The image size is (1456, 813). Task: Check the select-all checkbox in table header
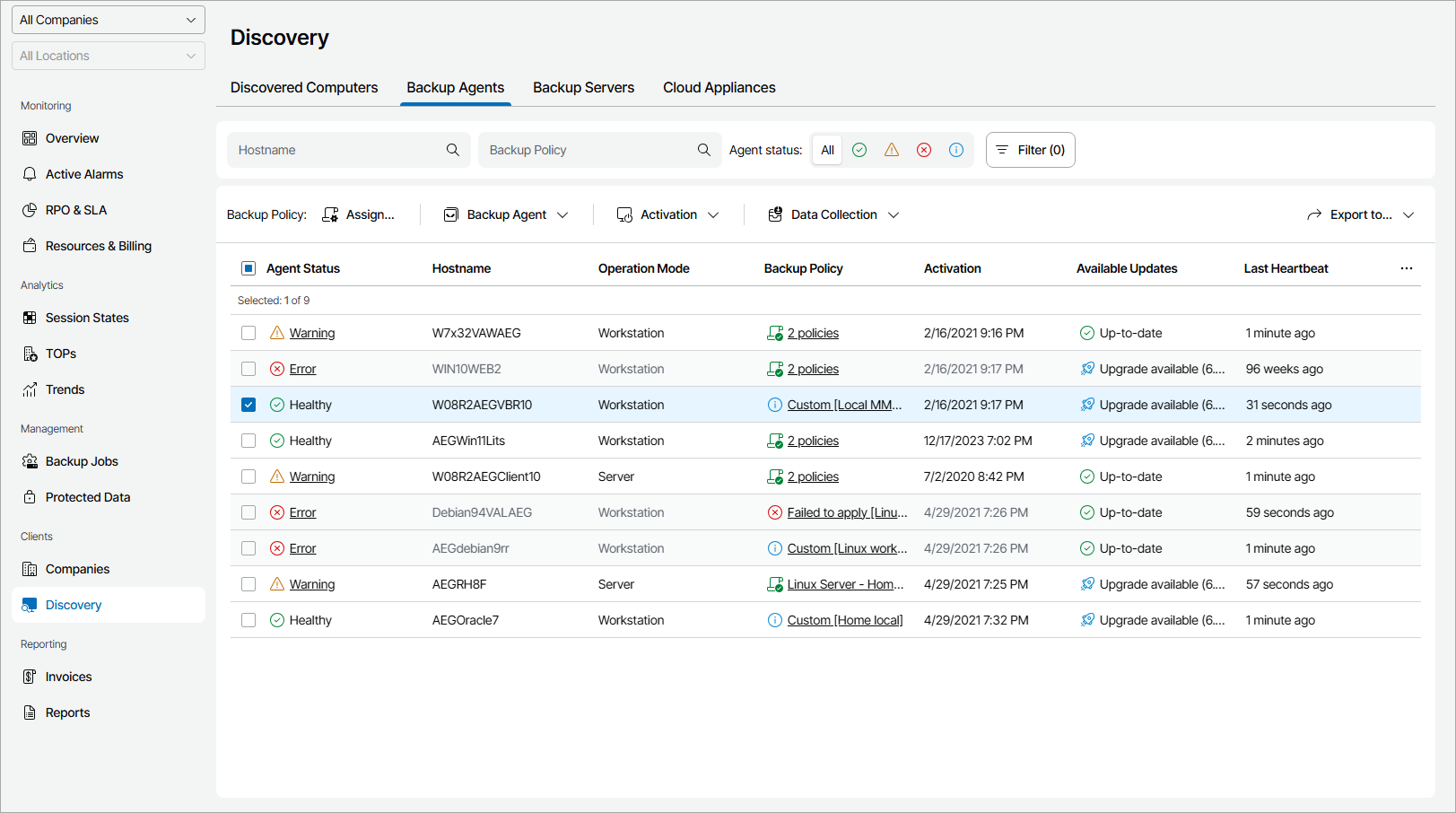(x=248, y=267)
